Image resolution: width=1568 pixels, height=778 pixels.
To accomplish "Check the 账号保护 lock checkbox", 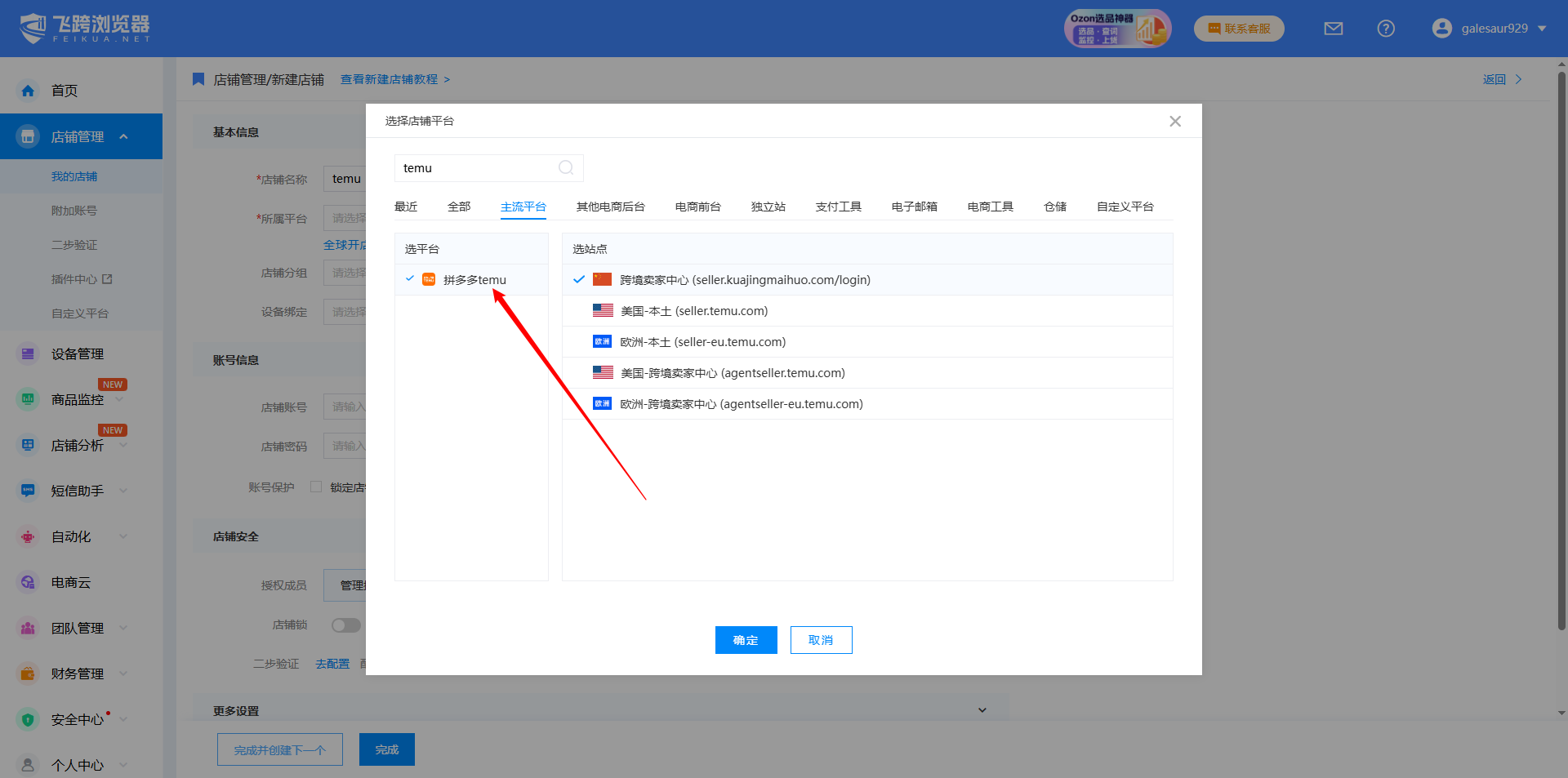I will 316,487.
